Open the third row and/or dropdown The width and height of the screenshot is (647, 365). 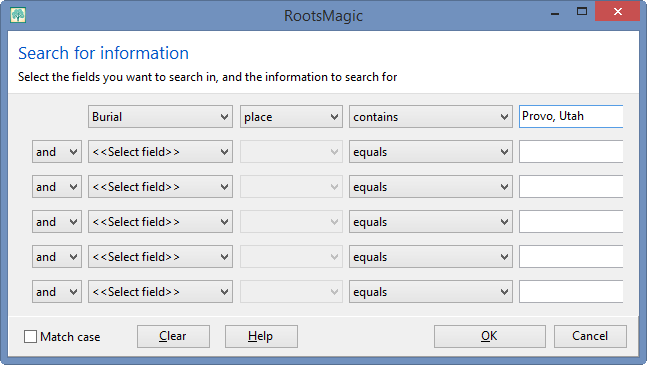pos(57,187)
